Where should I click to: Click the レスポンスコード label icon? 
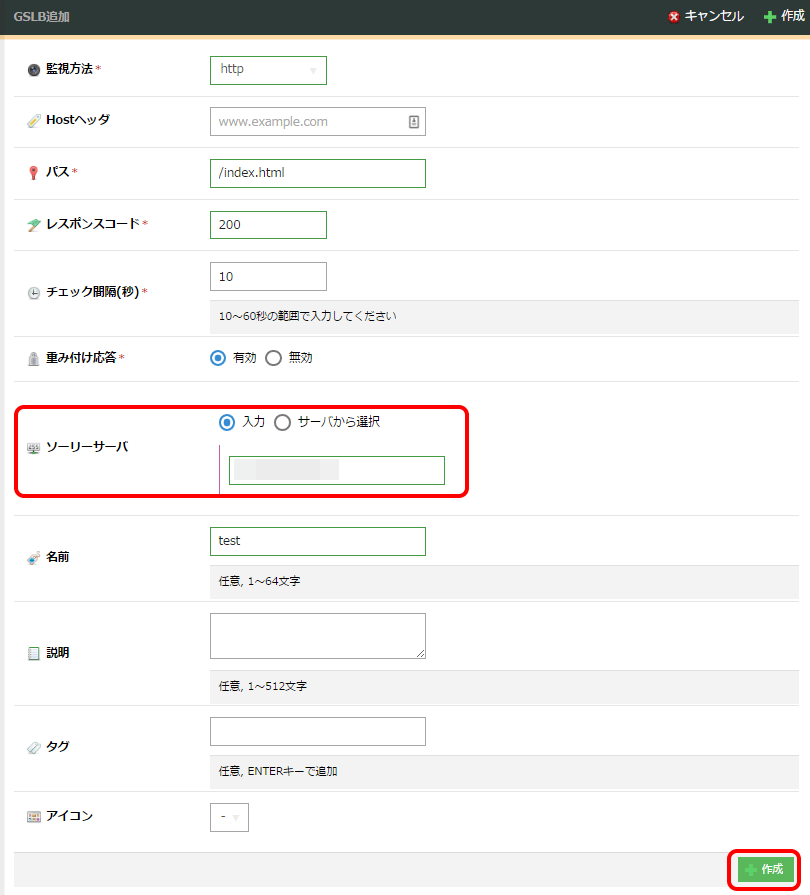coord(34,225)
